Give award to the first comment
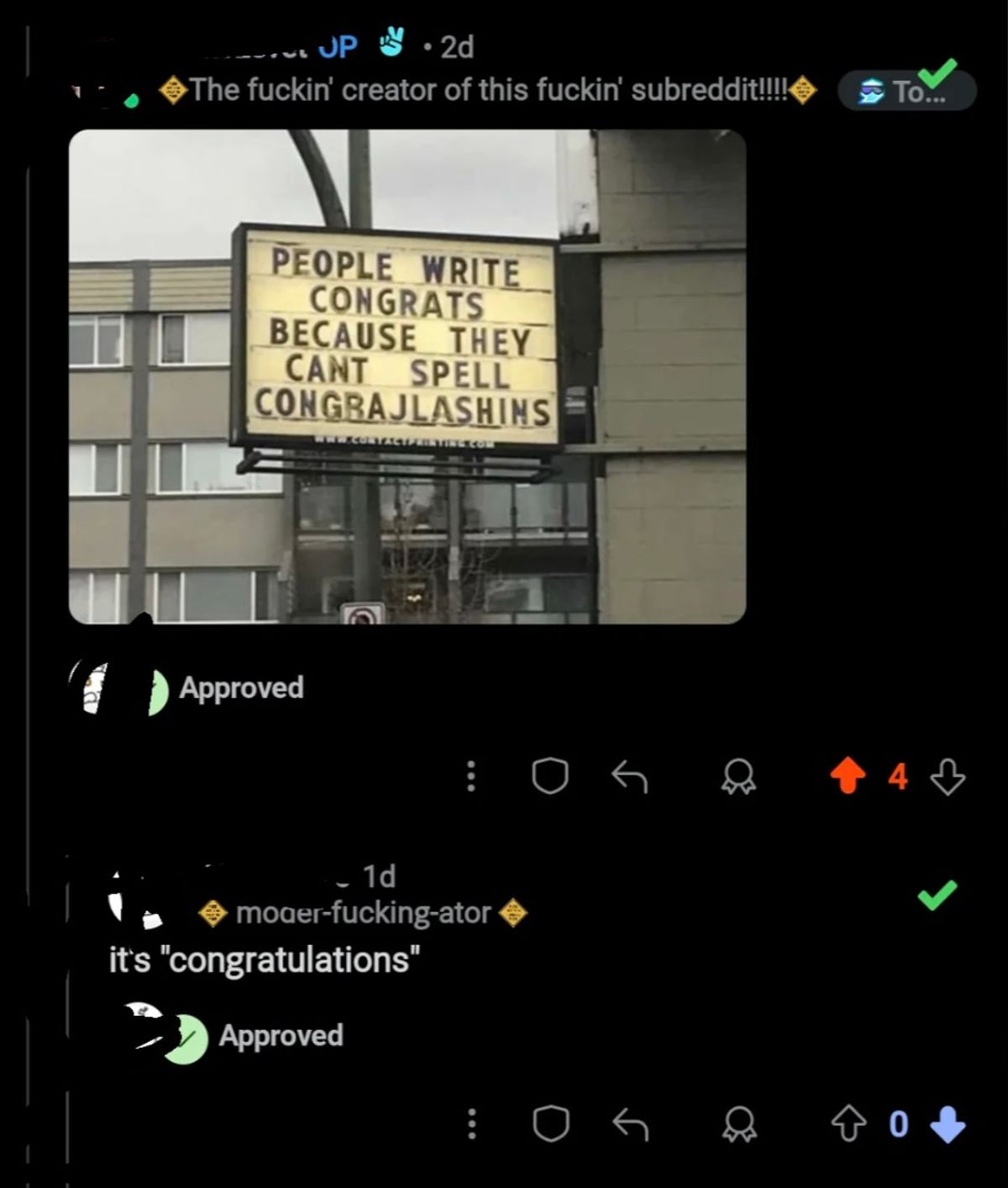Image resolution: width=1008 pixels, height=1188 pixels. [738, 778]
